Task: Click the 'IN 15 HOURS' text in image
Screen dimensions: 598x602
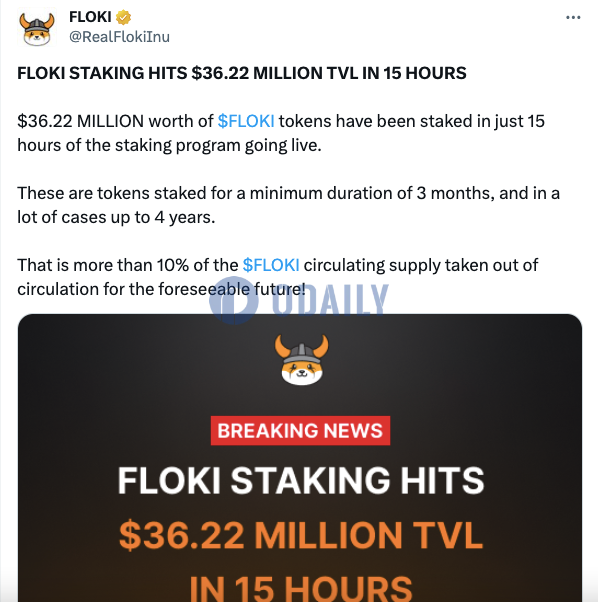Action: click(301, 587)
